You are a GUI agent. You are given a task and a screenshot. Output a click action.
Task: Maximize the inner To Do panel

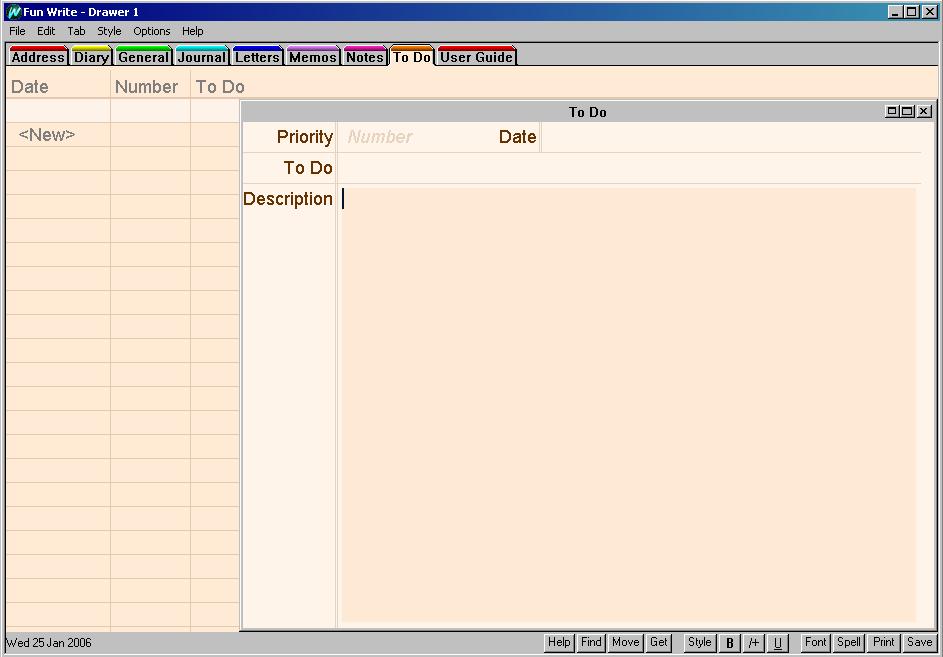click(x=908, y=111)
